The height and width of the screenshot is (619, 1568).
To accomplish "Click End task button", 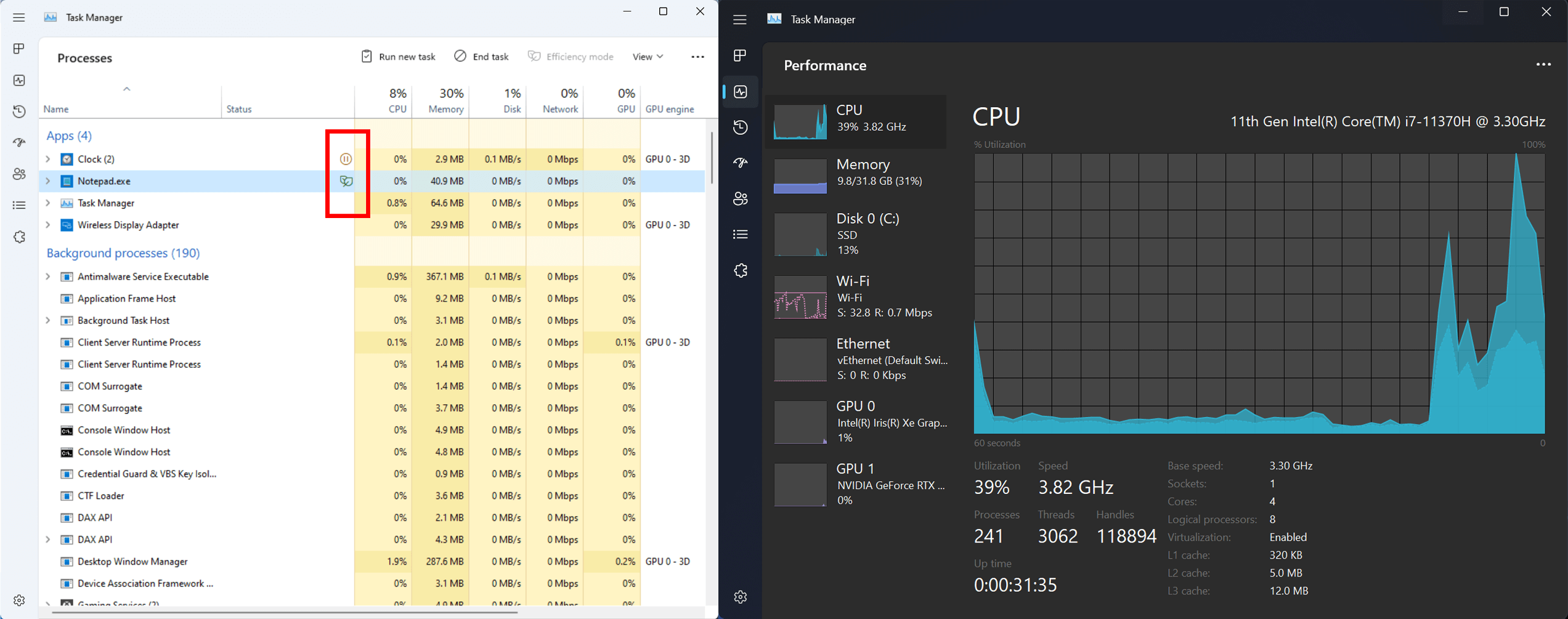I will coord(481,57).
